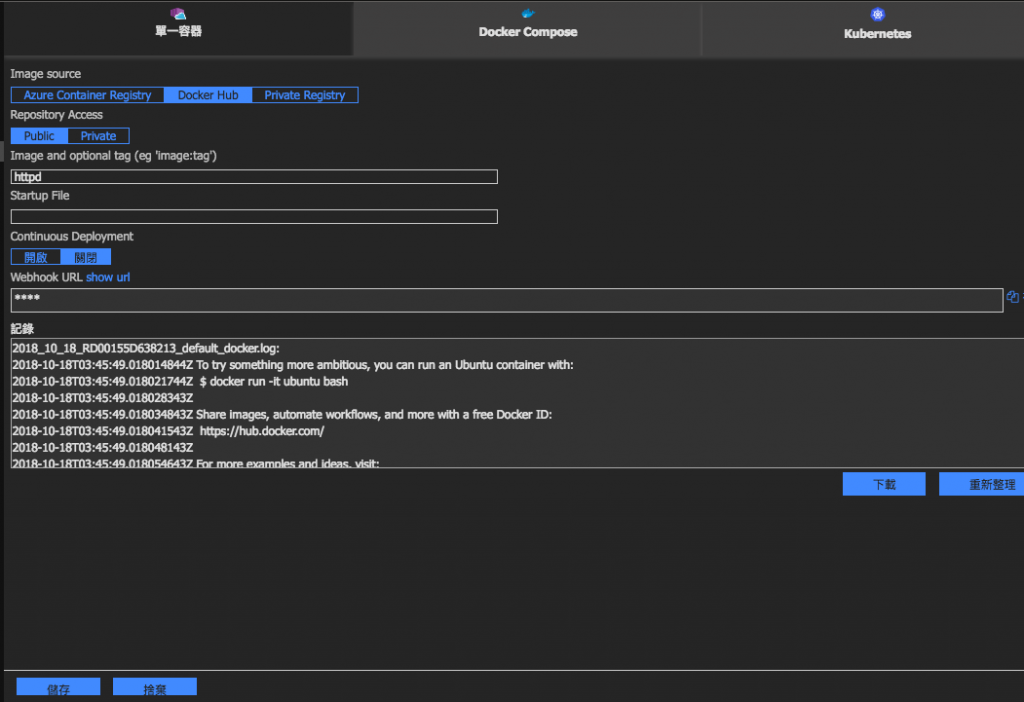Switch to the 單一容器 single container tab
Image resolution: width=1024 pixels, height=702 pixels.
click(x=178, y=28)
